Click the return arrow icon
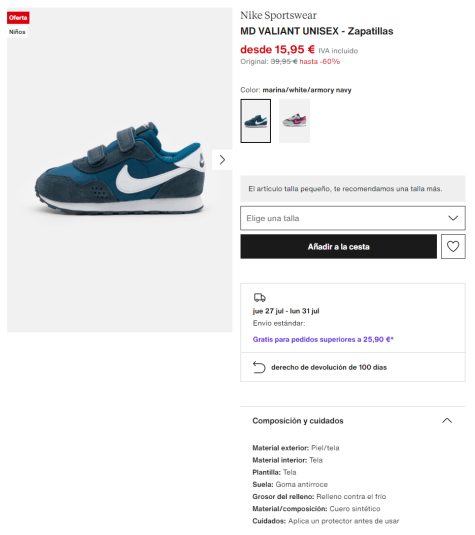 click(259, 367)
